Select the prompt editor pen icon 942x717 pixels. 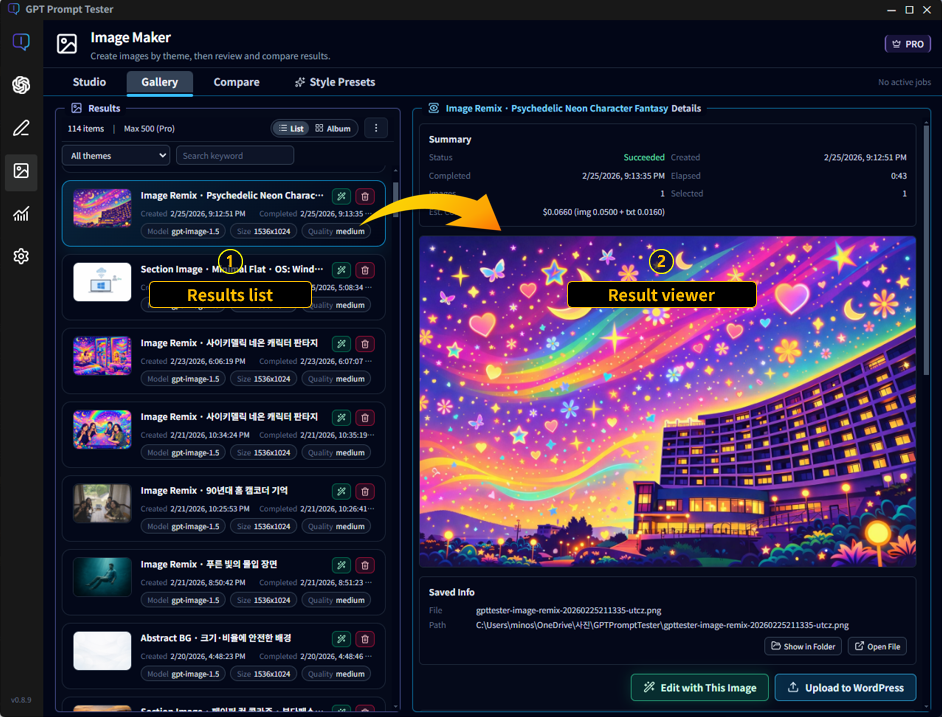(21, 128)
